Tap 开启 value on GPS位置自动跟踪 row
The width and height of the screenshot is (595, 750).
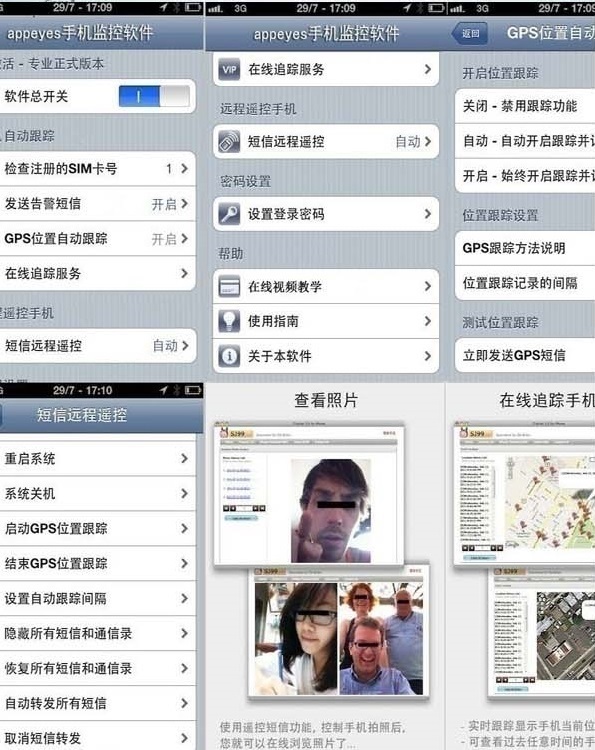[164, 239]
